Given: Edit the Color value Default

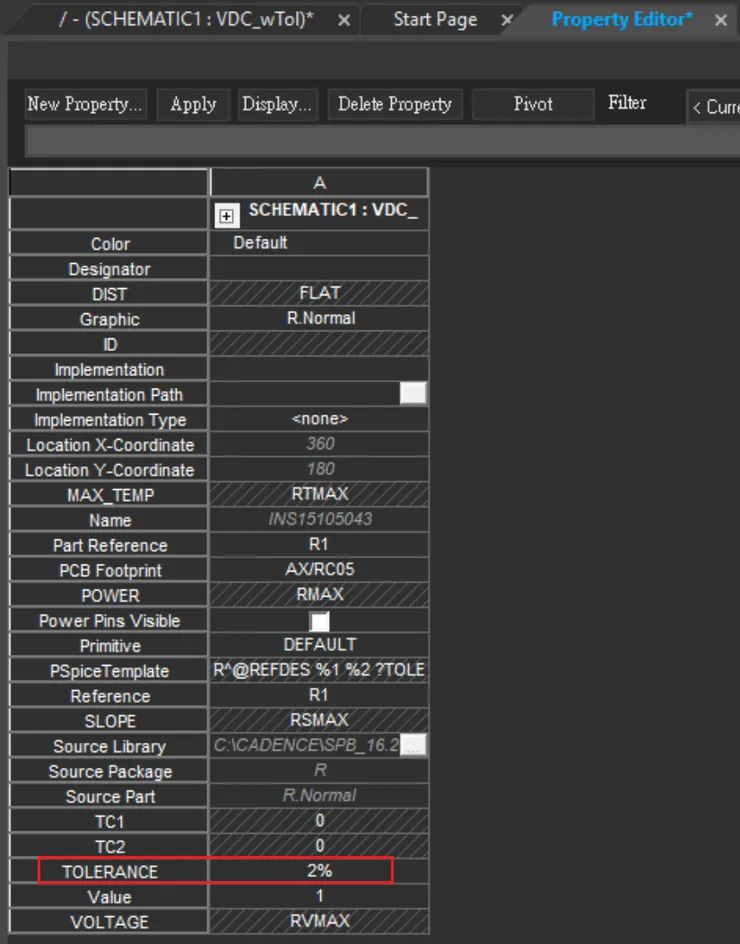Looking at the screenshot, I should point(319,243).
